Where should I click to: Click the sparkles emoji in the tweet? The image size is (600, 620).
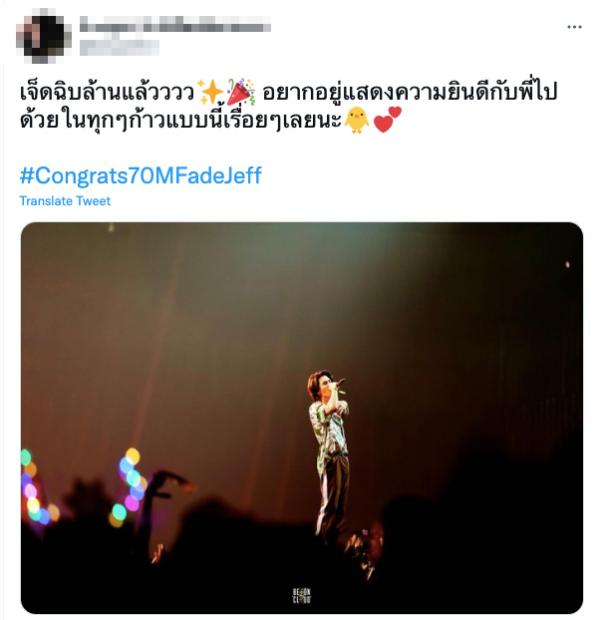(x=210, y=92)
